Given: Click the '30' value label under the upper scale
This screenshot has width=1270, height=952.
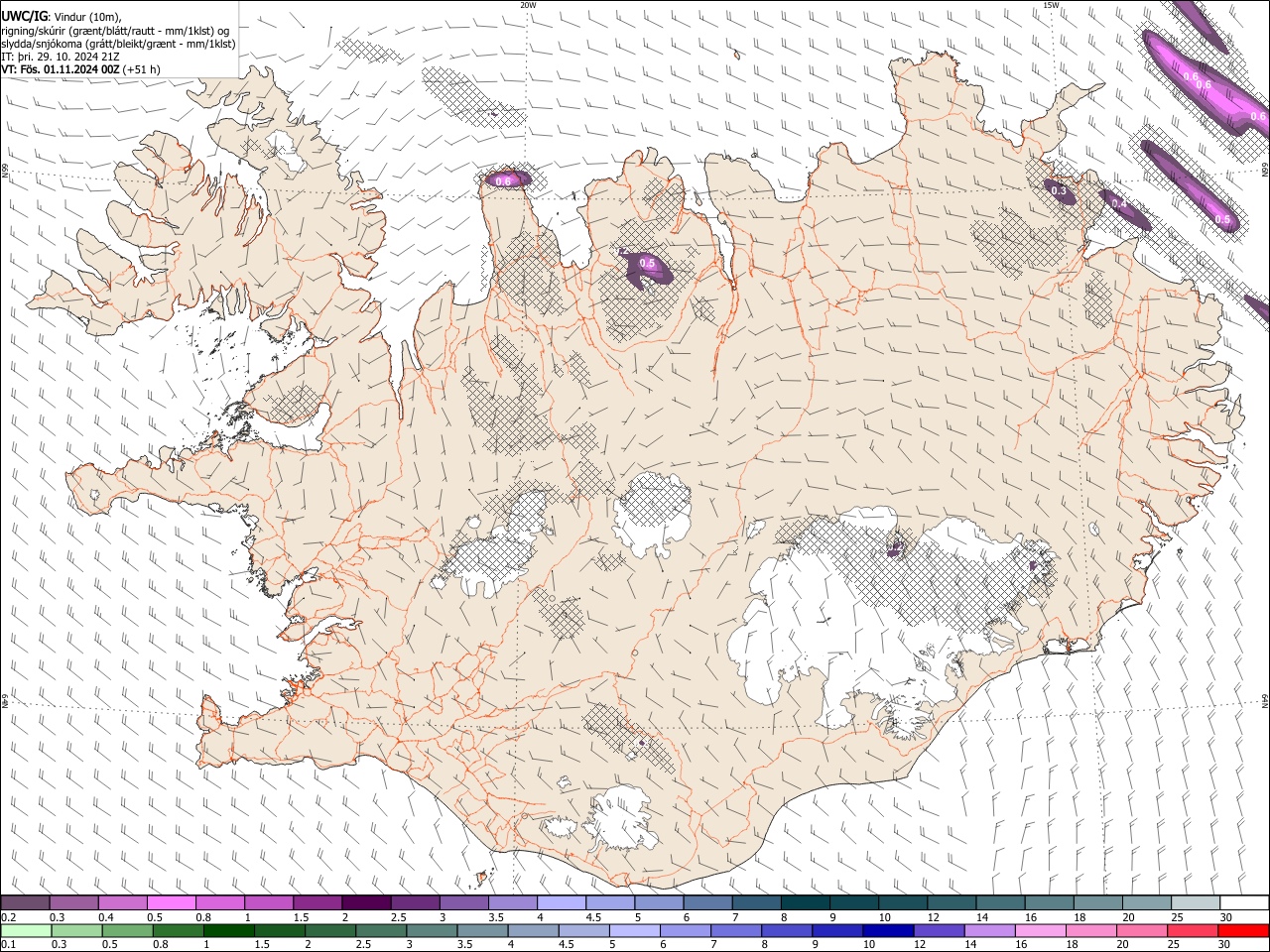Looking at the screenshot, I should (x=1226, y=917).
